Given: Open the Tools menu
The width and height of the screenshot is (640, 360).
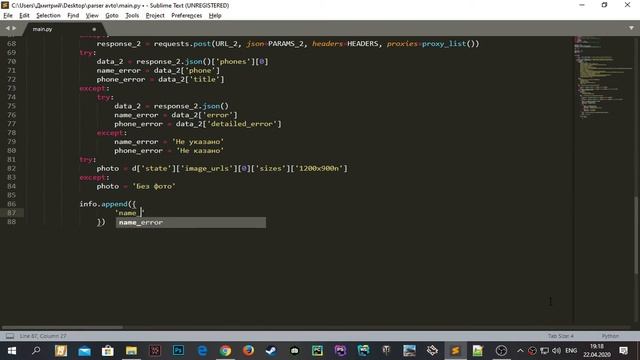Looking at the screenshot, I should 132,16.
